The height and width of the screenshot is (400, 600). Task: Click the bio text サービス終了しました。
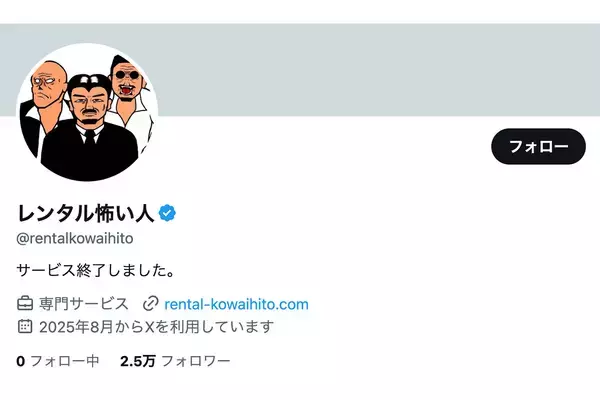click(x=96, y=270)
